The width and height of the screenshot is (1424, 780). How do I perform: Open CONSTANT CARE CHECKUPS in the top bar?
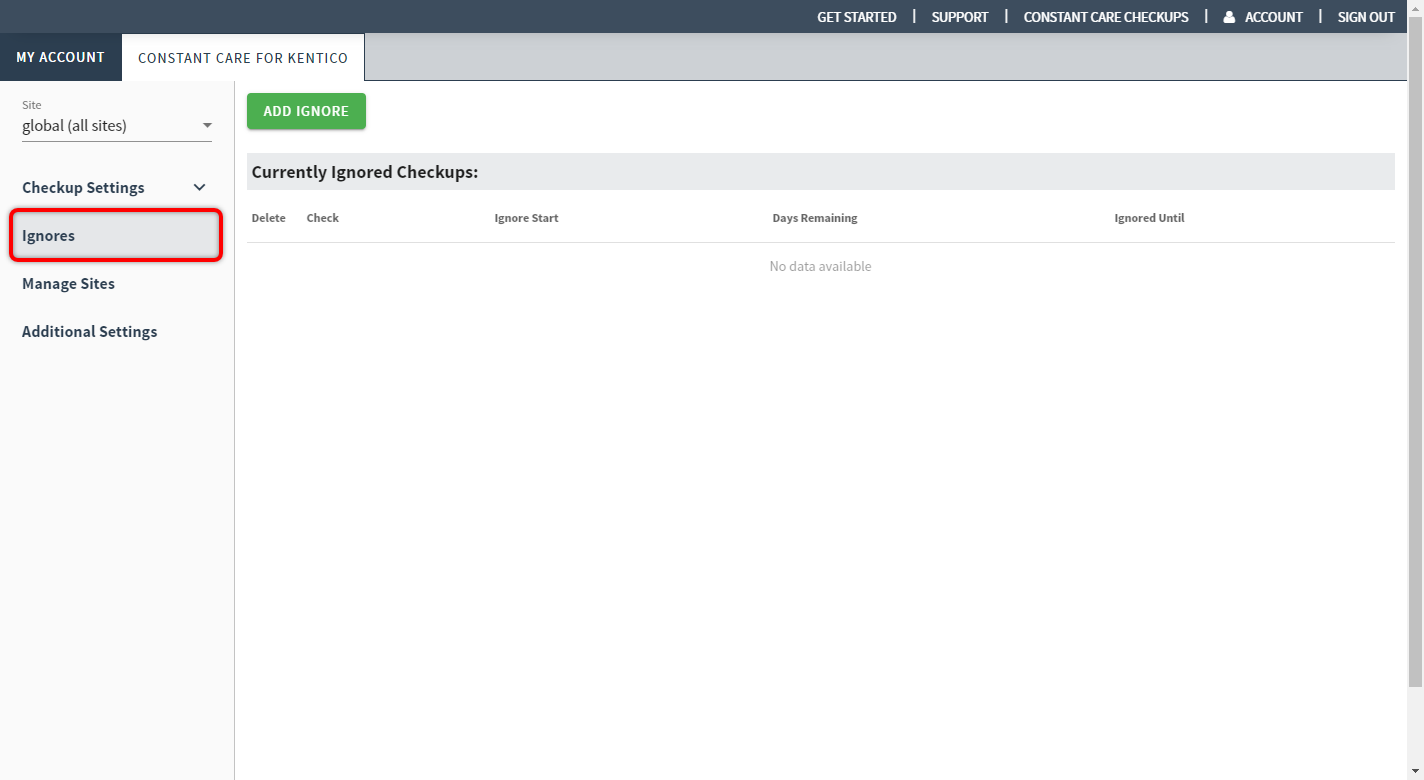(x=1105, y=17)
